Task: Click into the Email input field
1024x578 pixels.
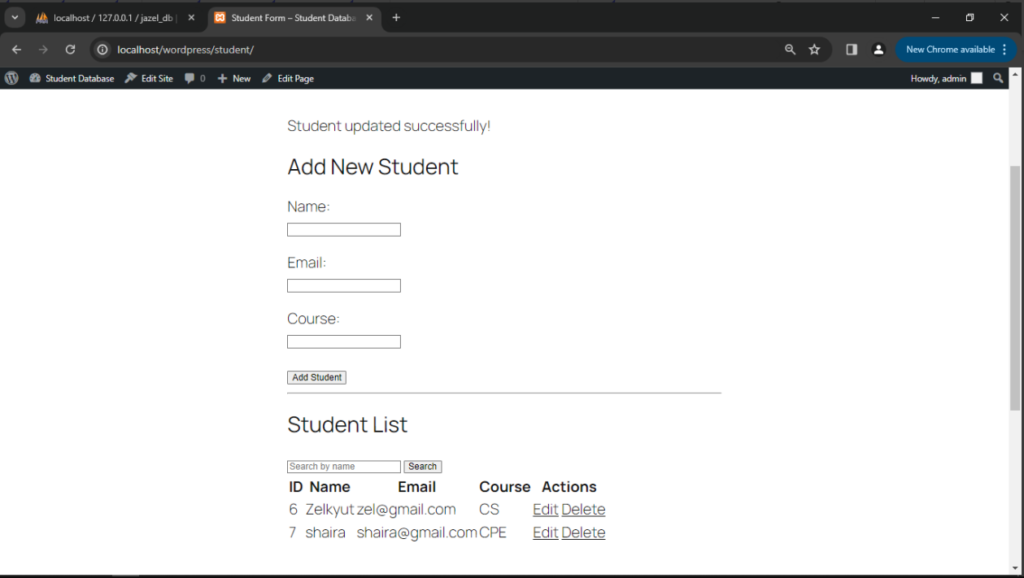Action: (x=343, y=286)
